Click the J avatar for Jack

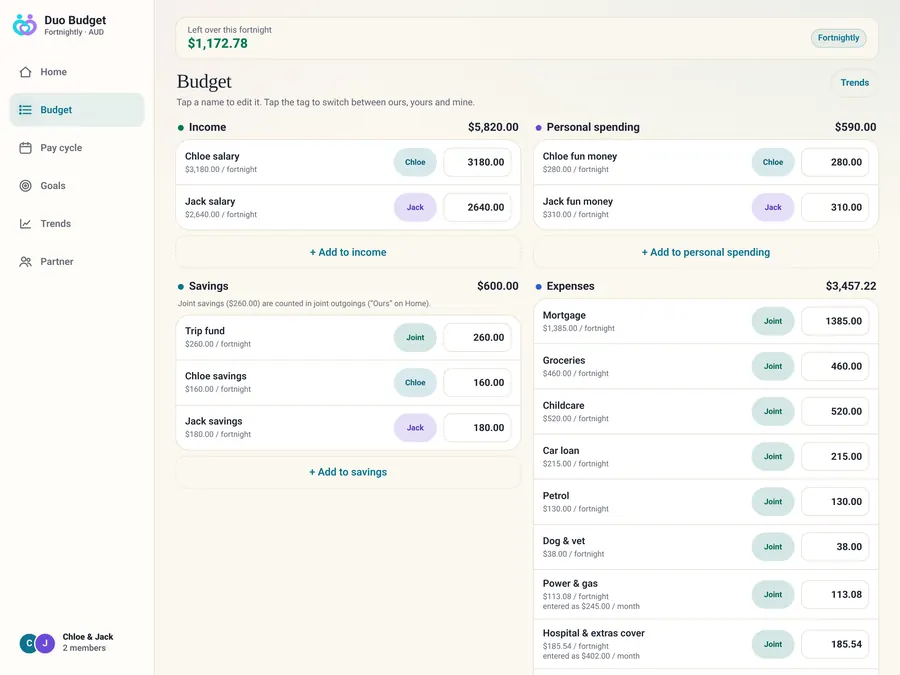point(45,643)
